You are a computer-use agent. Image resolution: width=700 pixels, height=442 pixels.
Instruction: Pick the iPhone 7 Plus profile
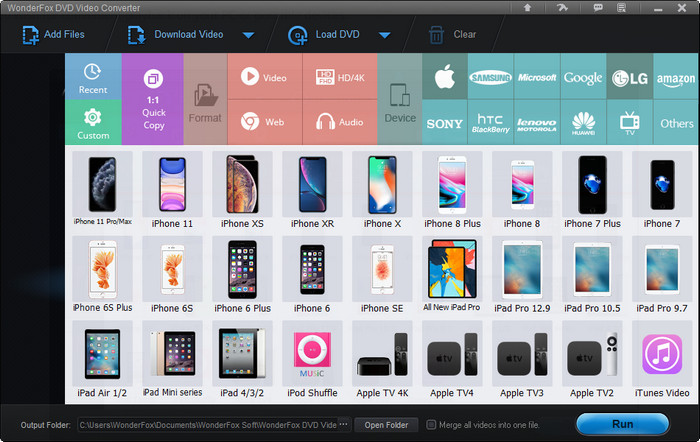pos(592,189)
